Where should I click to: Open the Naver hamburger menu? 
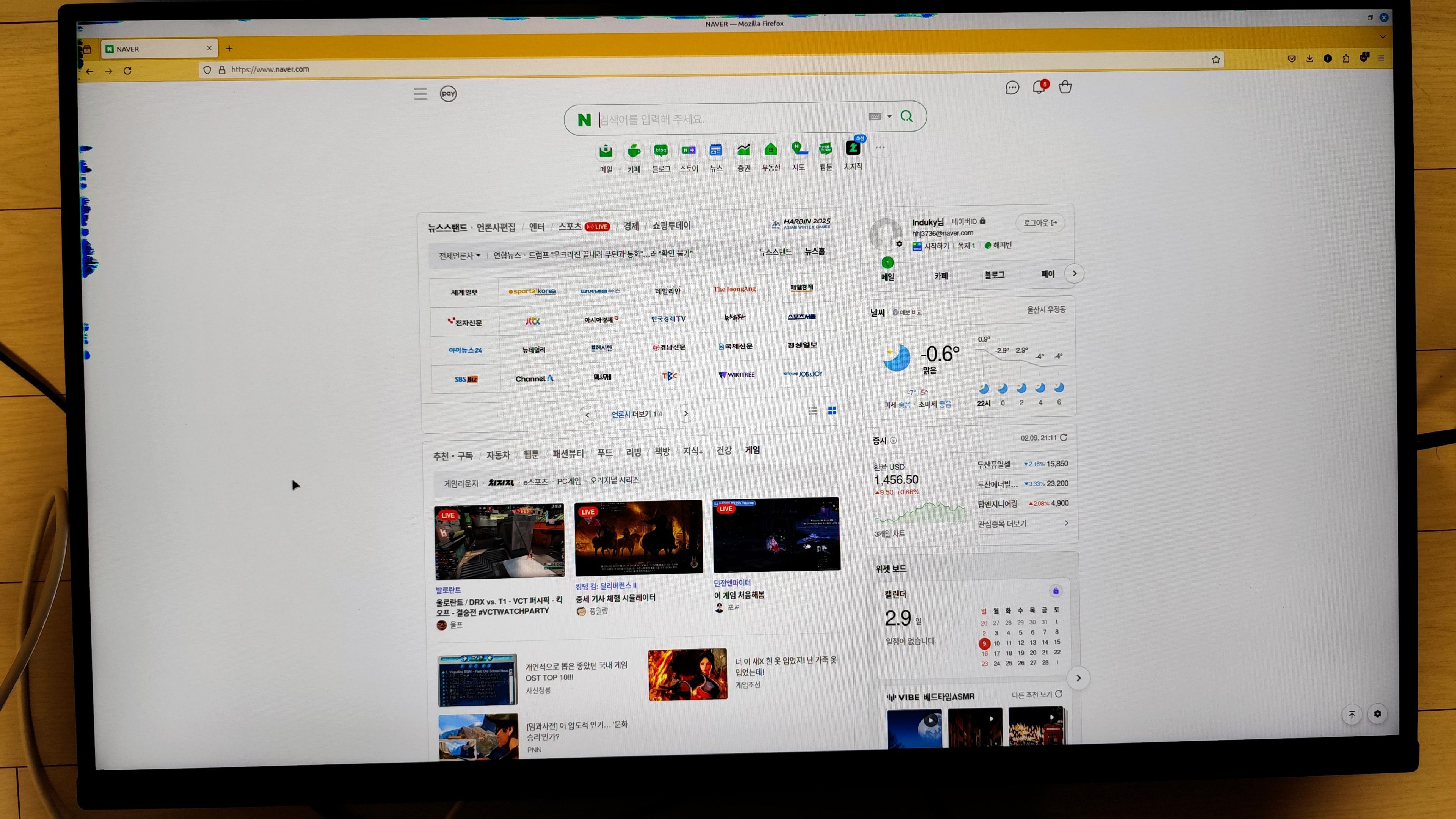[420, 94]
